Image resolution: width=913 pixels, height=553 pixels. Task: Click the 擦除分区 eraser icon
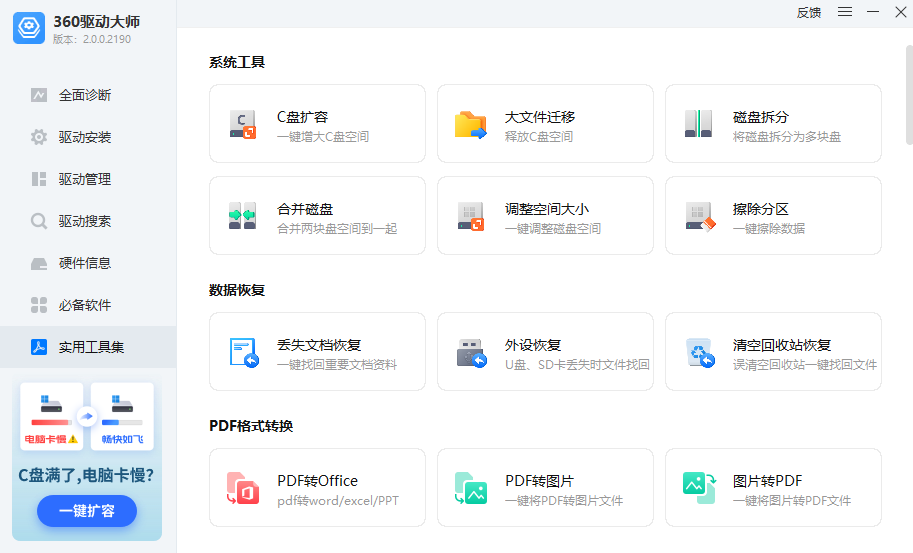[700, 217]
